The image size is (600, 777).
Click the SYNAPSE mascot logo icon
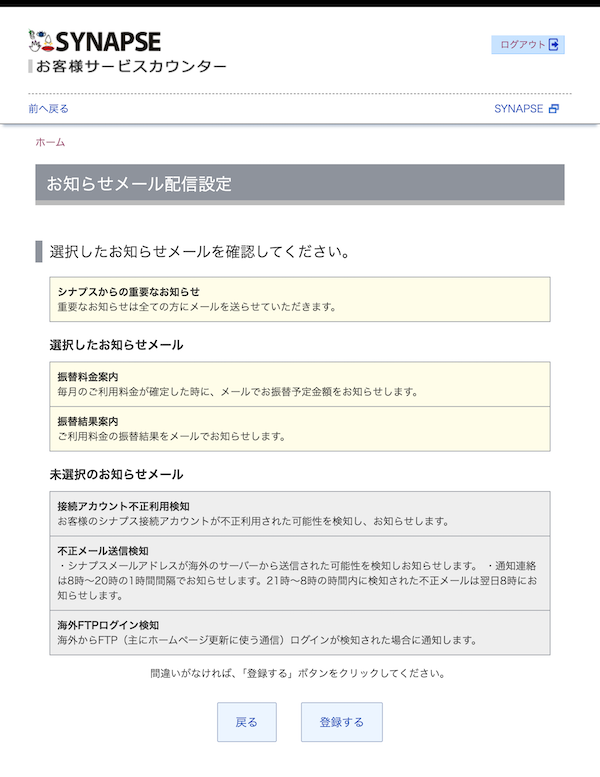point(41,41)
